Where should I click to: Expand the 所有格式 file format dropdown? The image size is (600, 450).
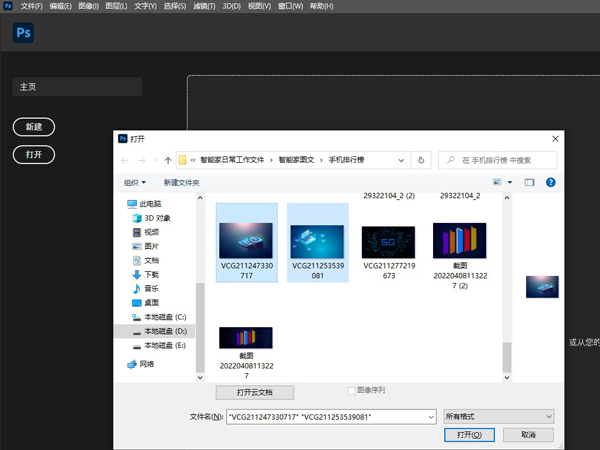[498, 415]
